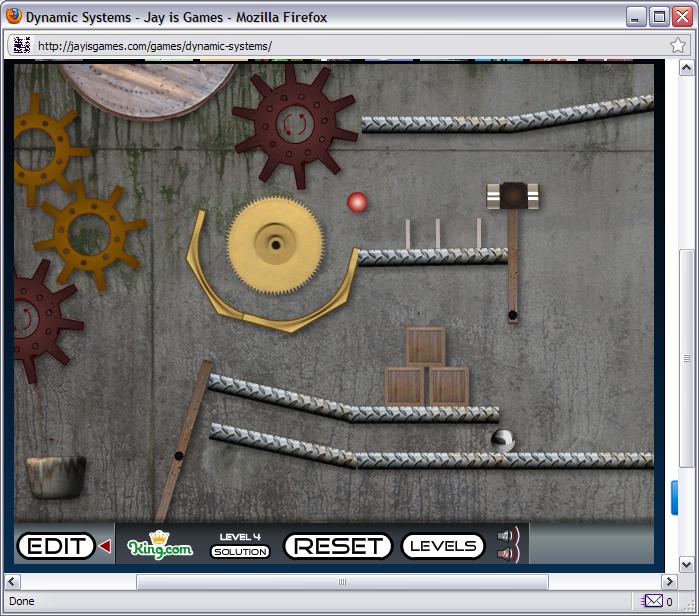Screen dimensions: 699x616
Task: Toggle the upper sound speaker icon
Action: (506, 536)
